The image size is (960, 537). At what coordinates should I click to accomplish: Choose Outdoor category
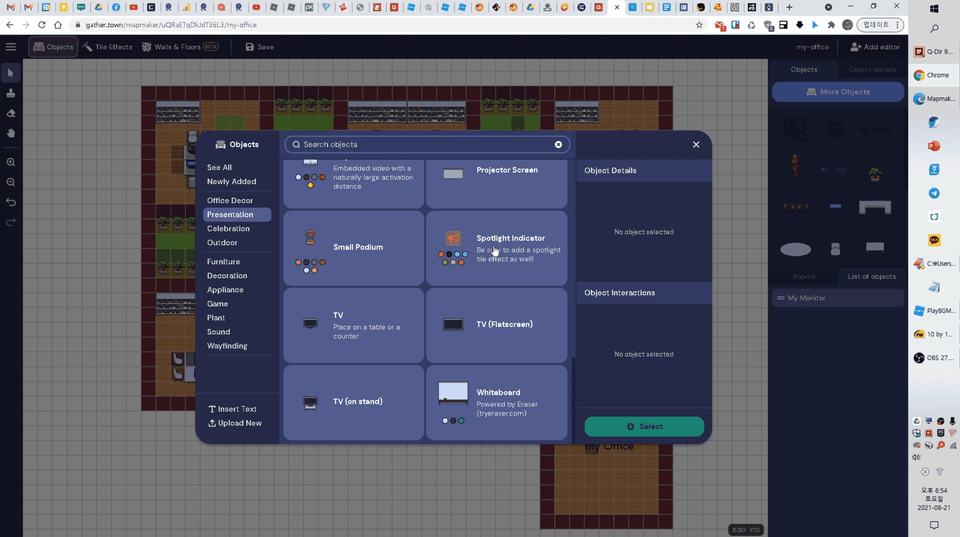coord(222,242)
